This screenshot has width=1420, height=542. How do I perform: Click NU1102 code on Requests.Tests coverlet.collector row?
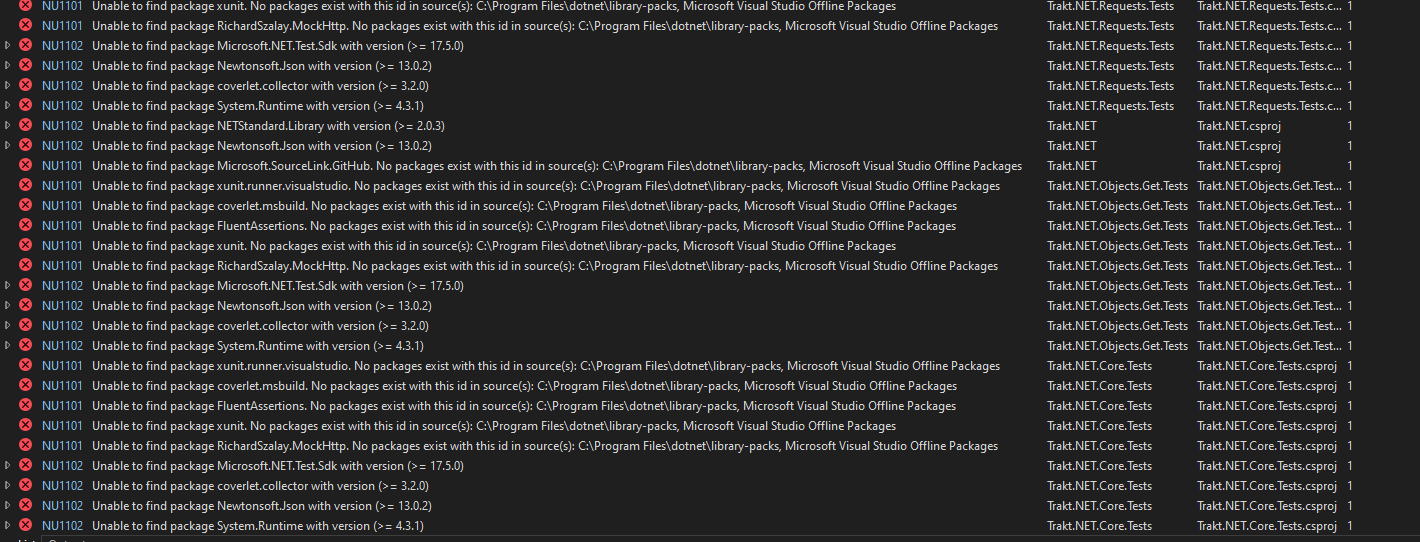point(63,86)
